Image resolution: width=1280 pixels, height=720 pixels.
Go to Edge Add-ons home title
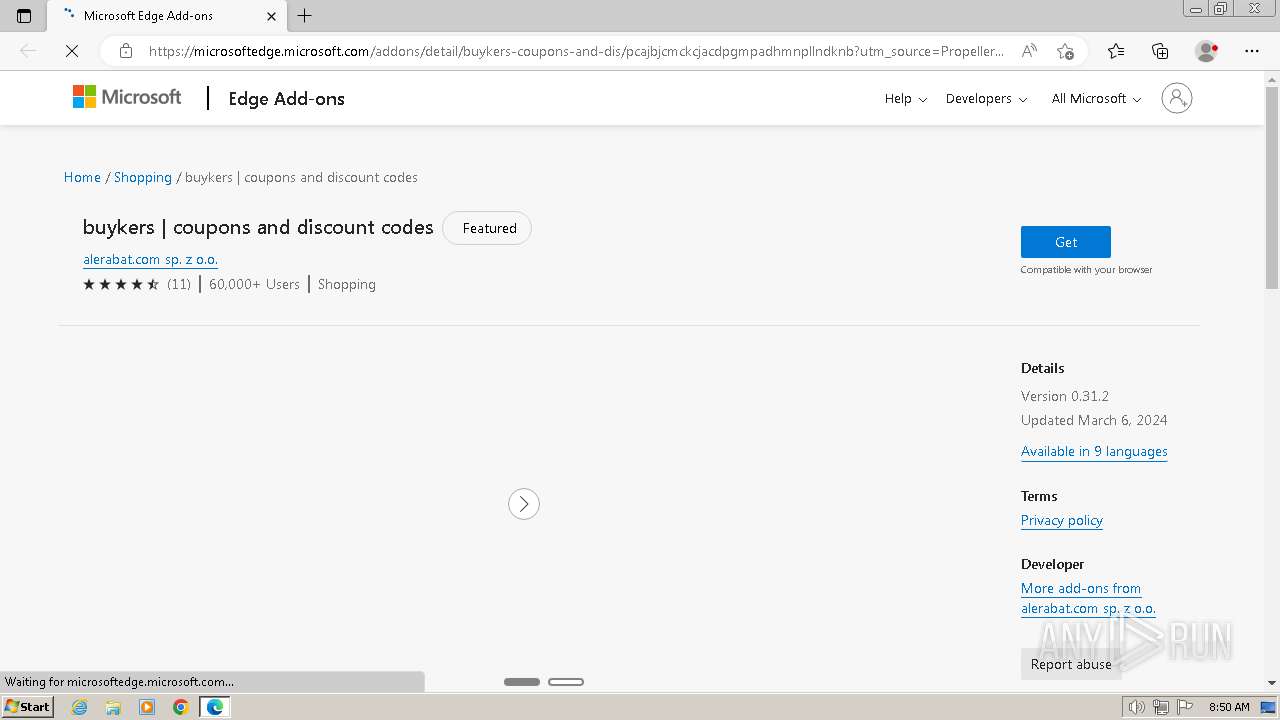(x=287, y=98)
